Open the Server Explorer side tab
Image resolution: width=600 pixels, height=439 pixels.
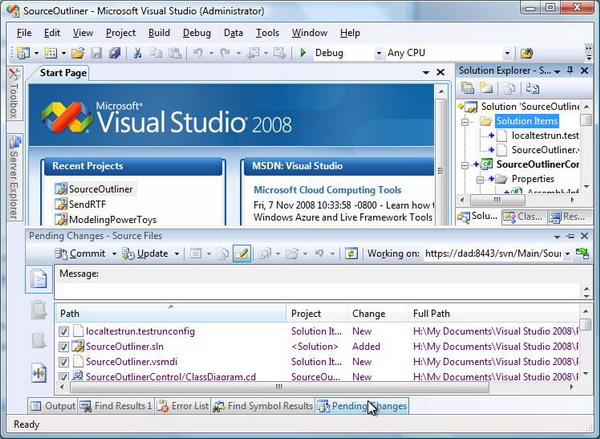(14, 178)
